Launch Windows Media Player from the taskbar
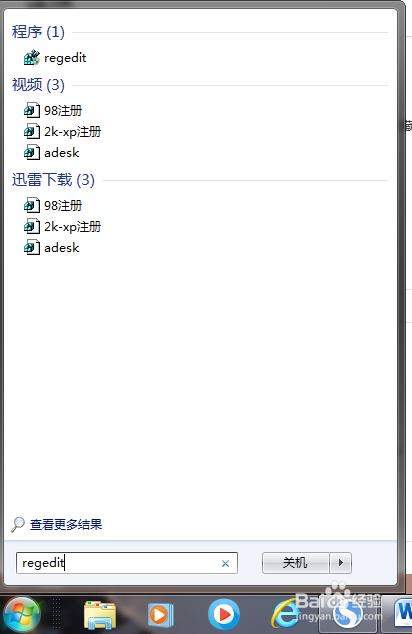412x634 pixels. point(161,615)
